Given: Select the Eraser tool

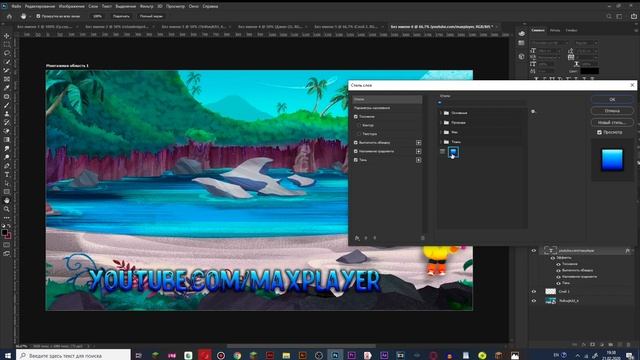Looking at the screenshot, I should click(7, 131).
